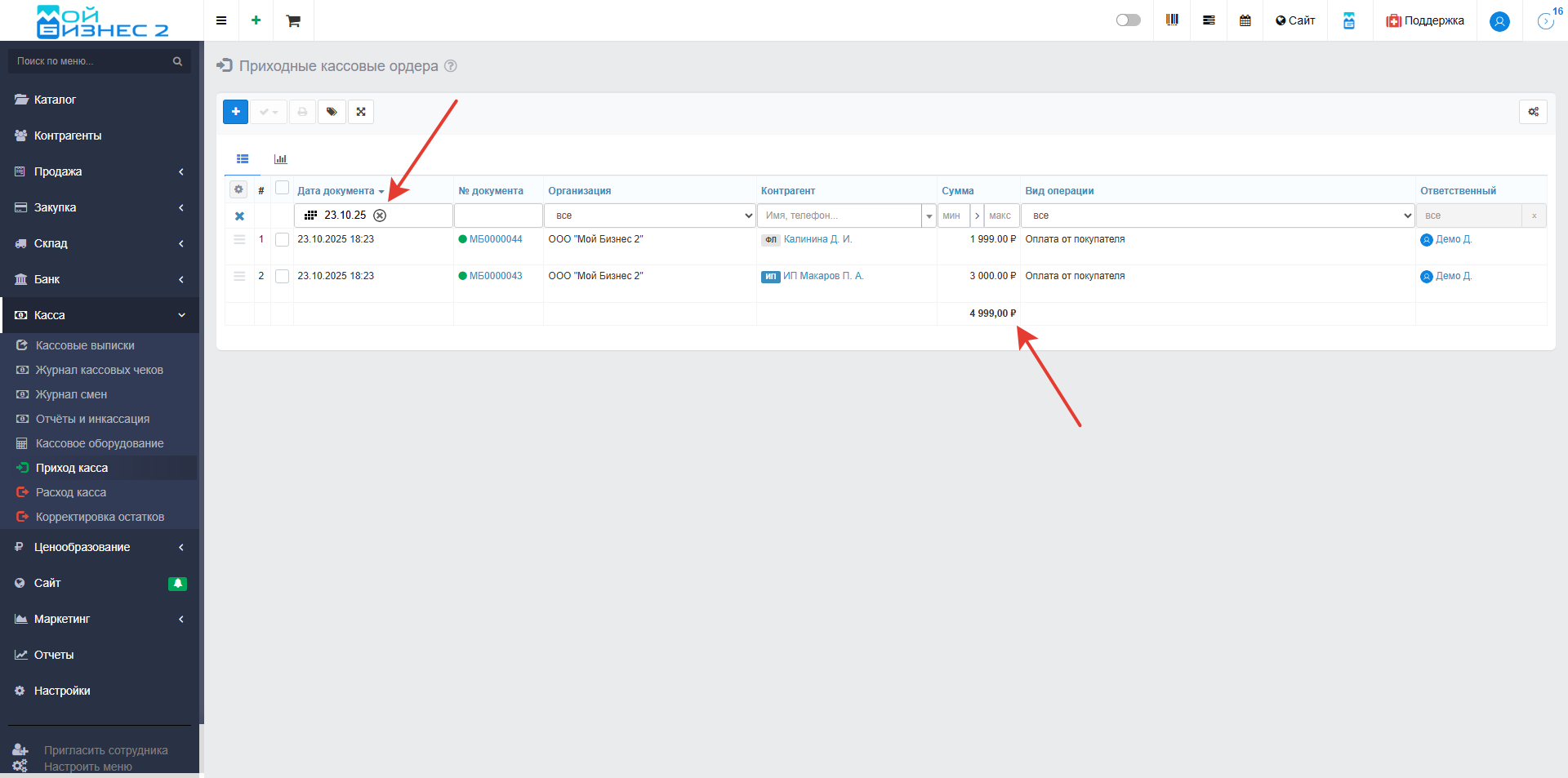Click the blue add new order button
Image resolution: width=1568 pixels, height=778 pixels.
coord(235,112)
